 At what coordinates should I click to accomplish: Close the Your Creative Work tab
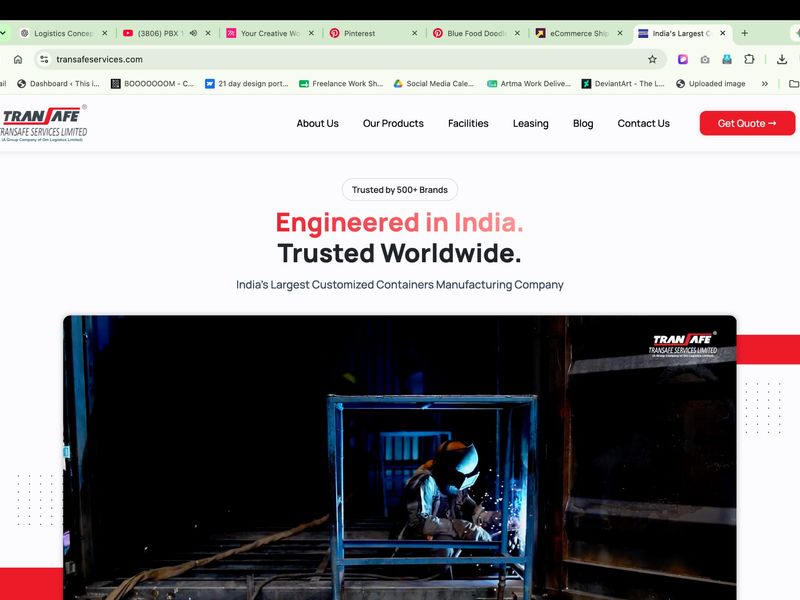tap(311, 33)
